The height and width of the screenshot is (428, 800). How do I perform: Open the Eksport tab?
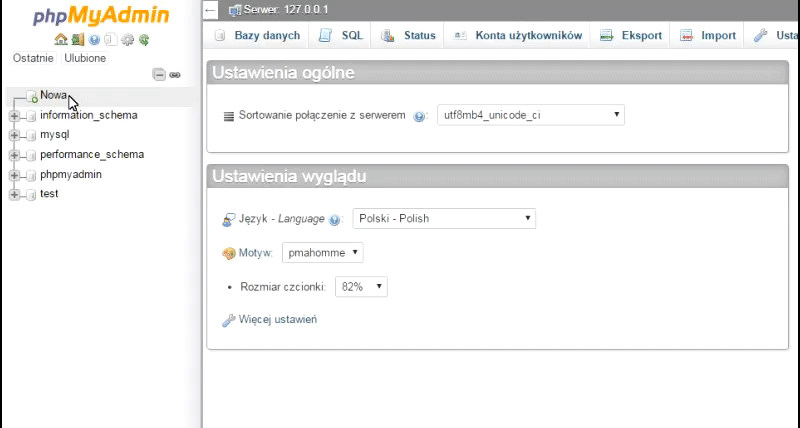coord(630,35)
